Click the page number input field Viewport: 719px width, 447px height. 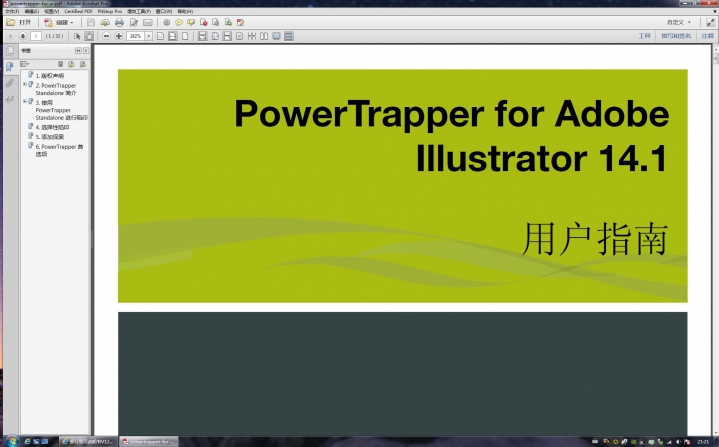pyautogui.click(x=36, y=36)
